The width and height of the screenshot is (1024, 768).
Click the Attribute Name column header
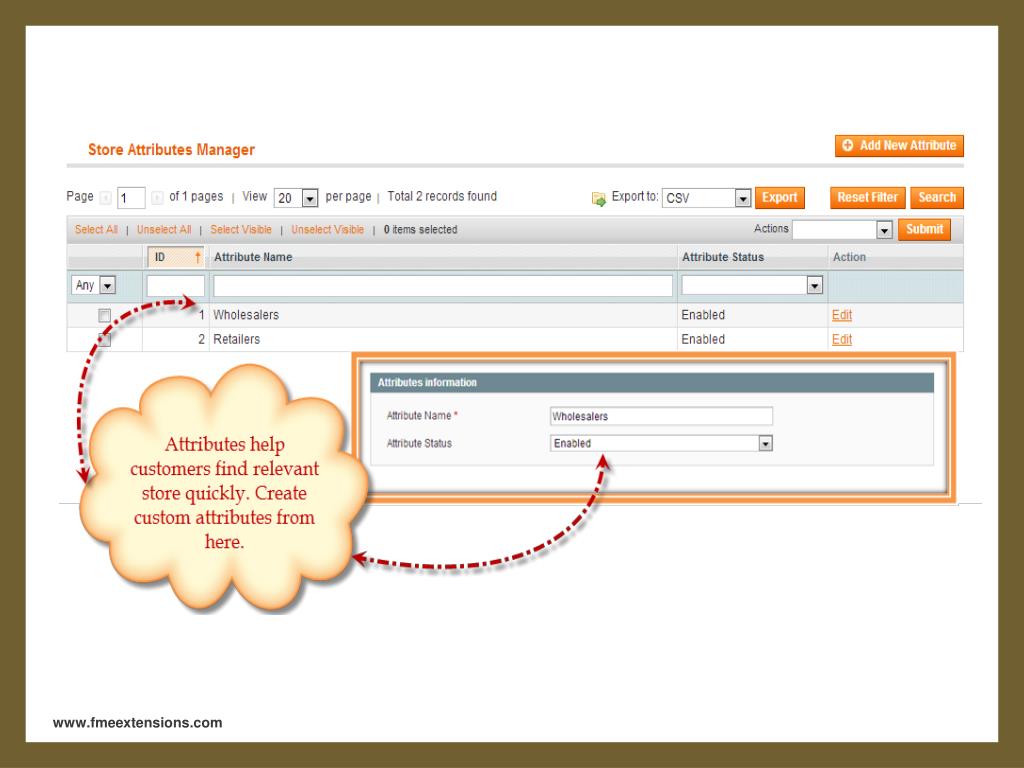[443, 257]
